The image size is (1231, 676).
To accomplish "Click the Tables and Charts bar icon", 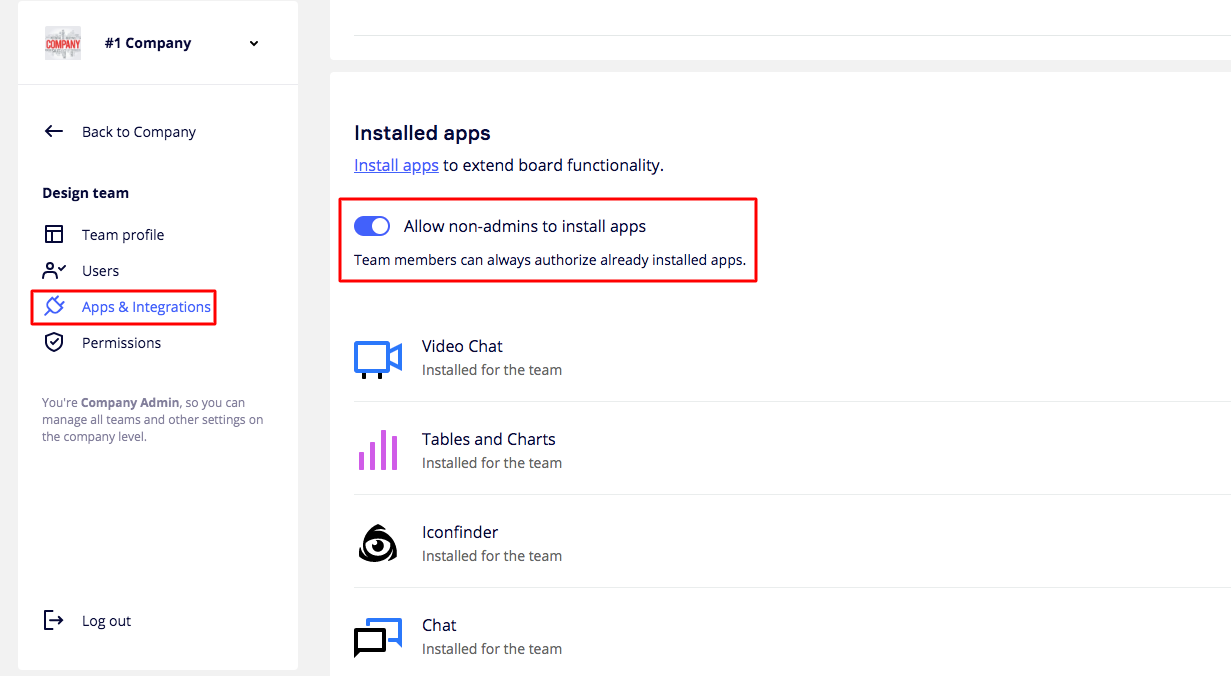I will click(x=378, y=451).
